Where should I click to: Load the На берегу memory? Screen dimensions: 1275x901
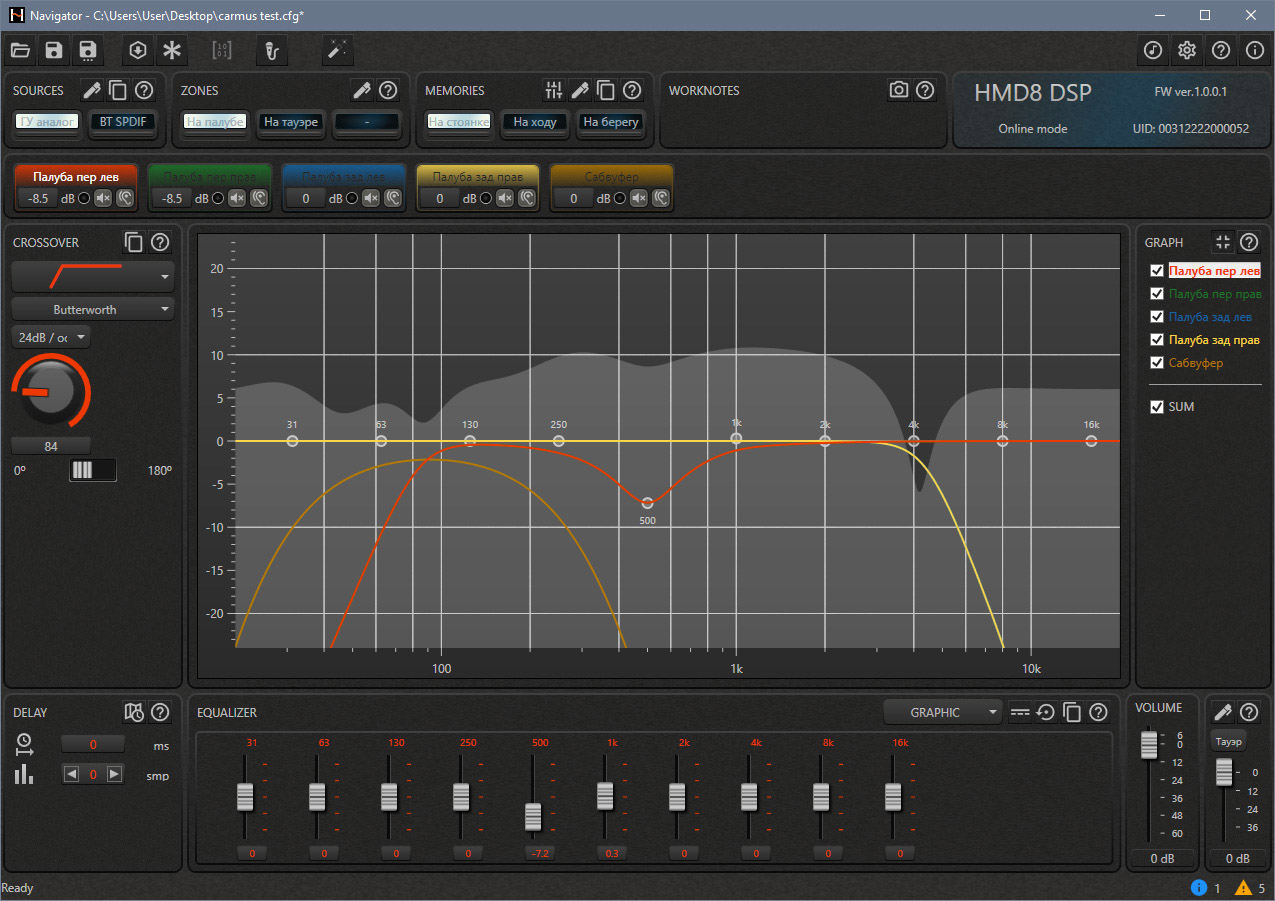point(611,122)
